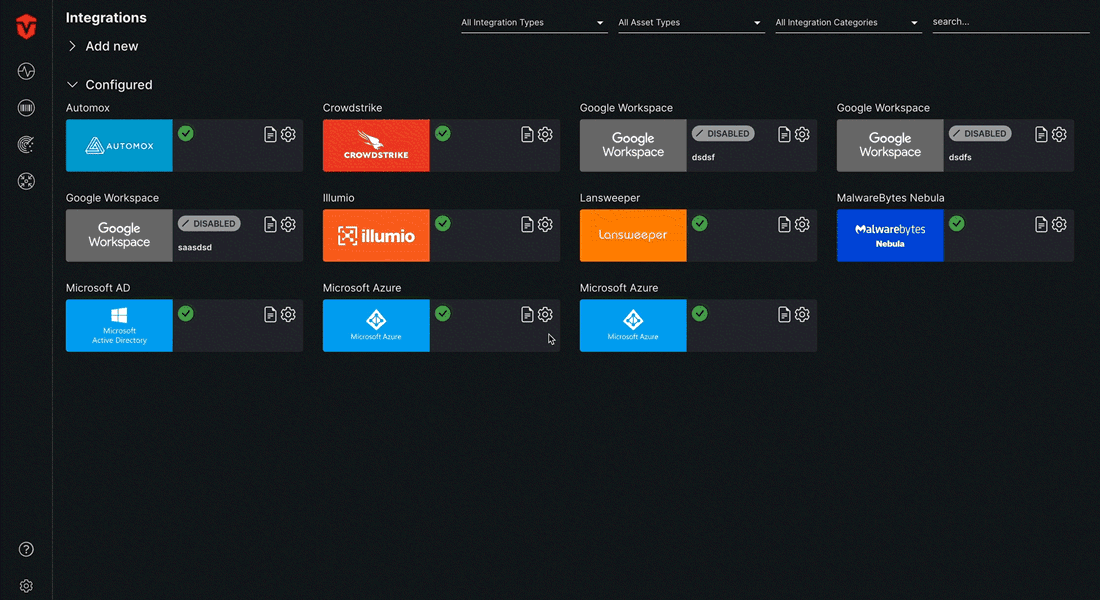Viewport: 1100px width, 600px height.
Task: Focus the integrations search field
Action: pyautogui.click(x=1010, y=22)
